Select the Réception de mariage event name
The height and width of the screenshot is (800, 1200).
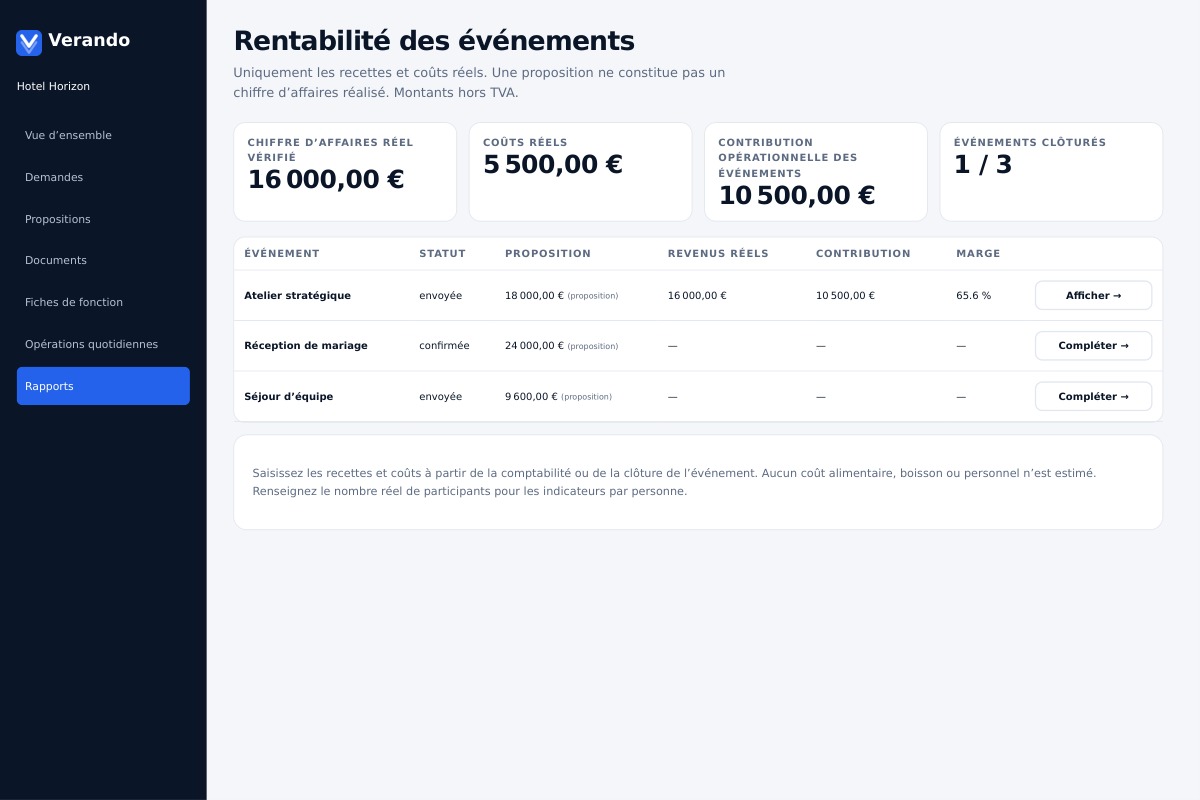tap(306, 346)
